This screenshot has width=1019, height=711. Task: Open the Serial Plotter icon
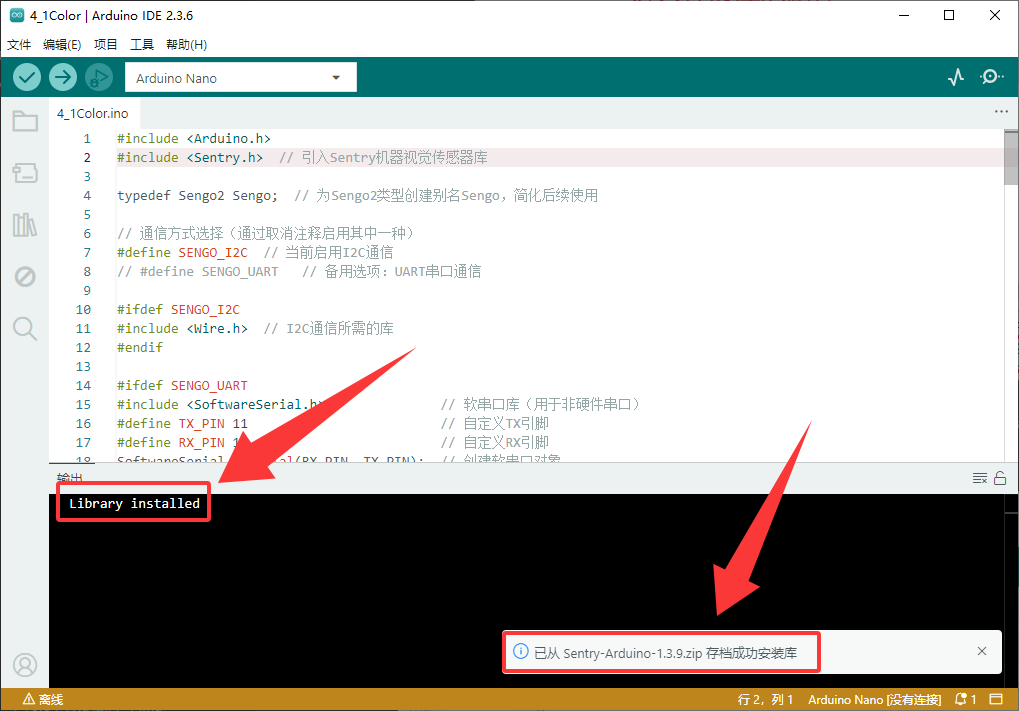point(956,77)
